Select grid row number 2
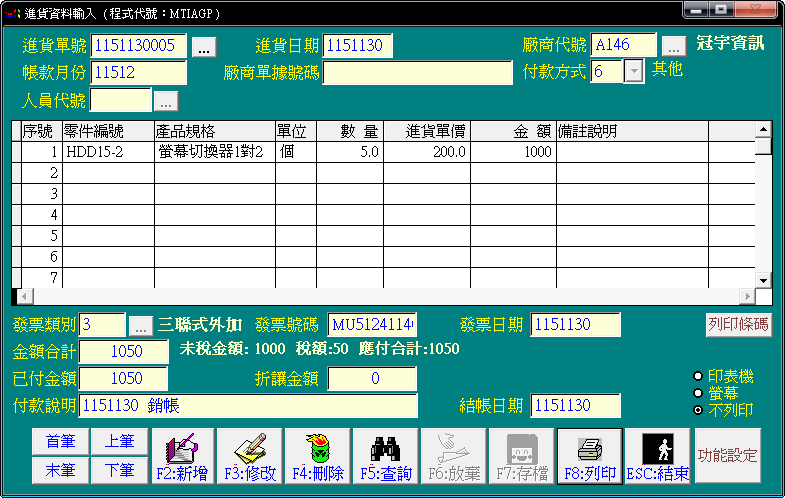Viewport: 785px width, 498px height. 42,173
